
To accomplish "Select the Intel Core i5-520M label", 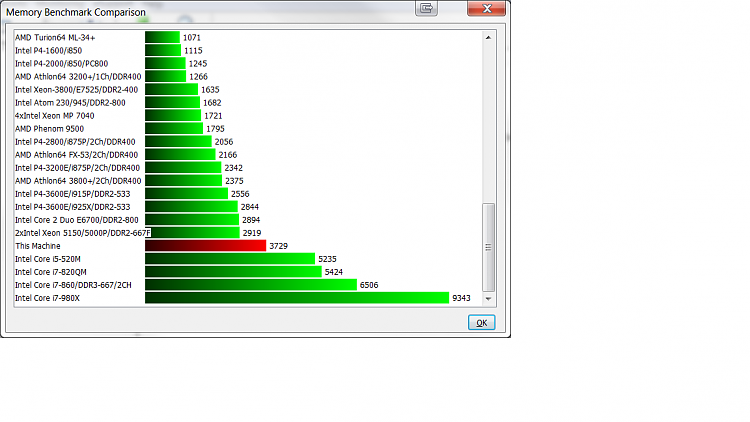I will click(48, 259).
